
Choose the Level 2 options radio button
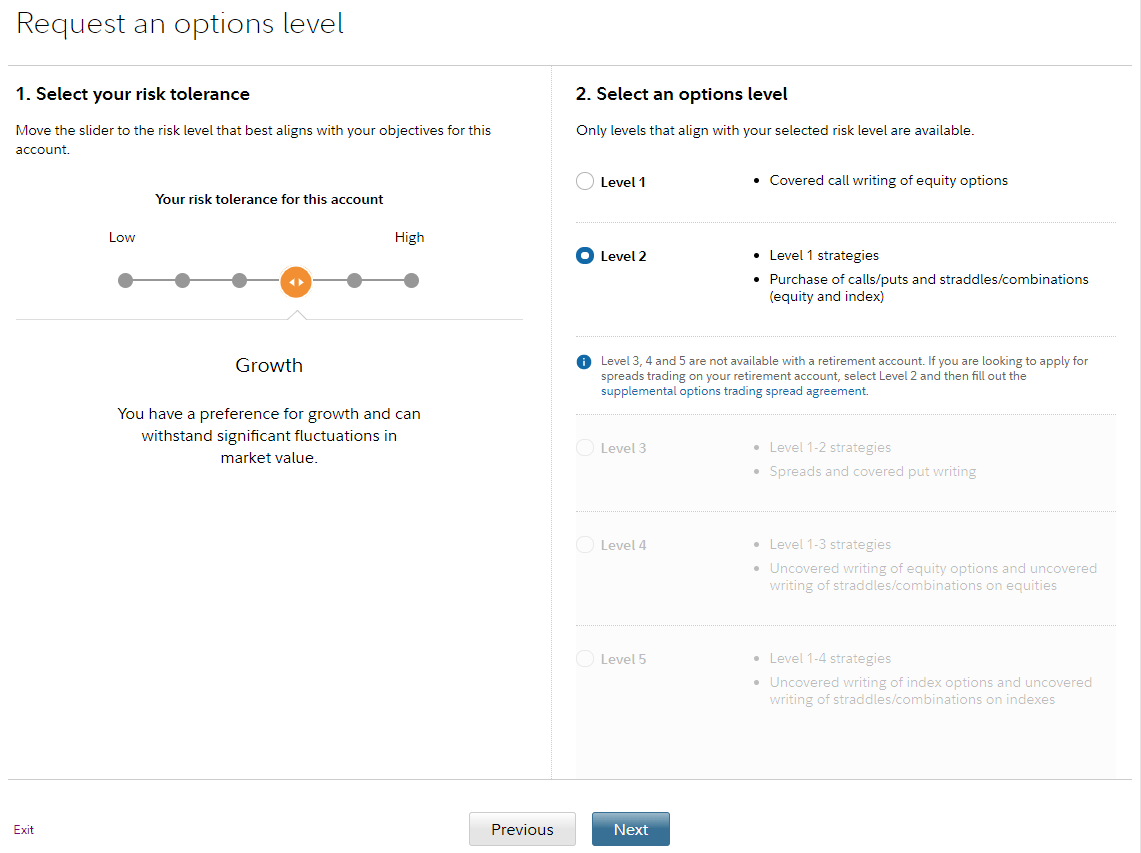(585, 256)
